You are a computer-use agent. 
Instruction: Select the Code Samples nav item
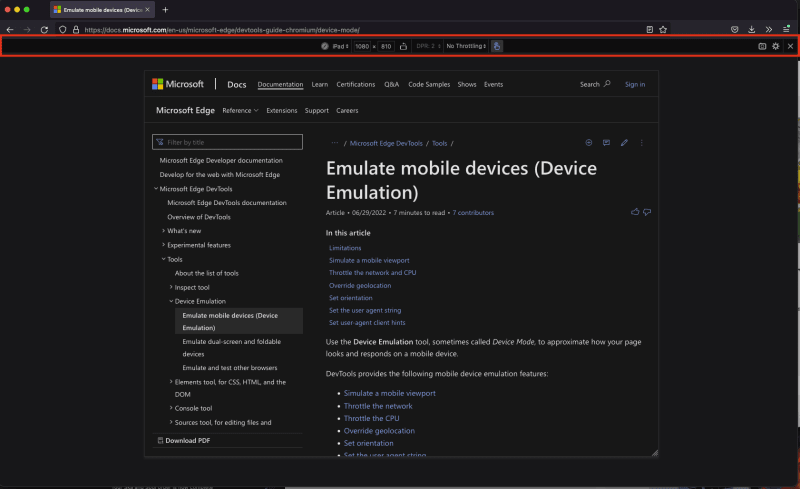(x=429, y=85)
